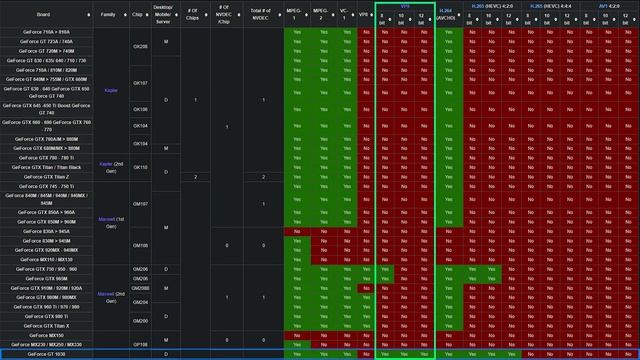Click the GeForce GTX Titan Z board cell
Screen dimensions: 640x360
[x=47, y=177]
